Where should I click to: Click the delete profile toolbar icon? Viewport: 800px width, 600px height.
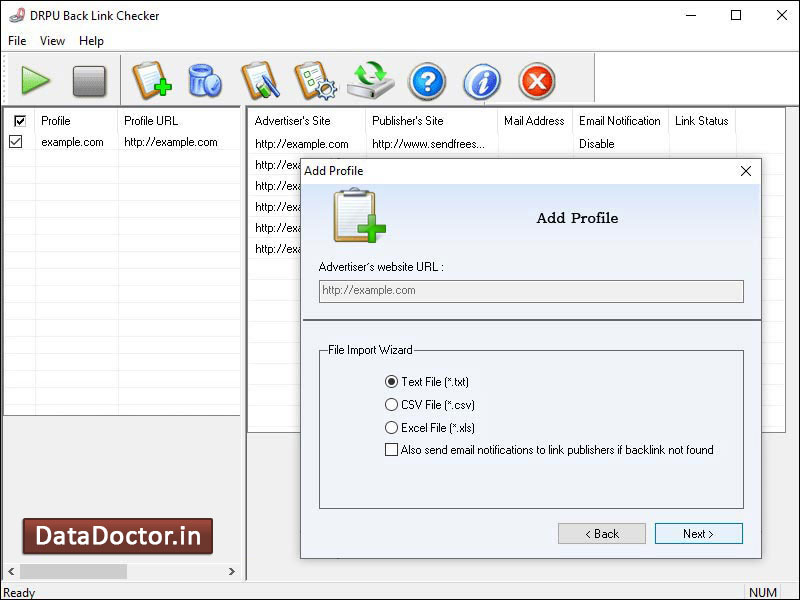pyautogui.click(x=206, y=81)
